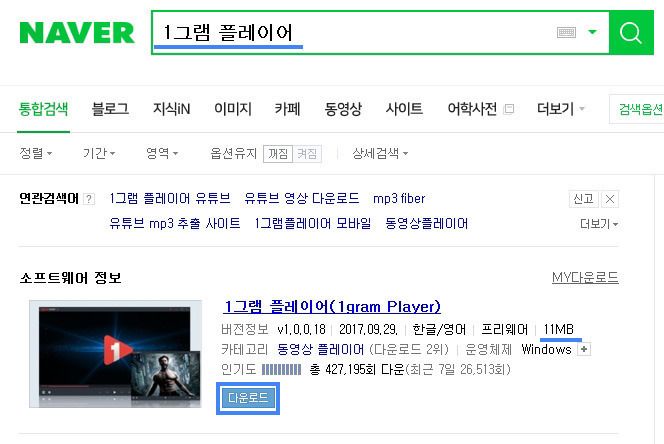
Task: Expand the 정렬 dropdown
Action: pyautogui.click(x=36, y=153)
